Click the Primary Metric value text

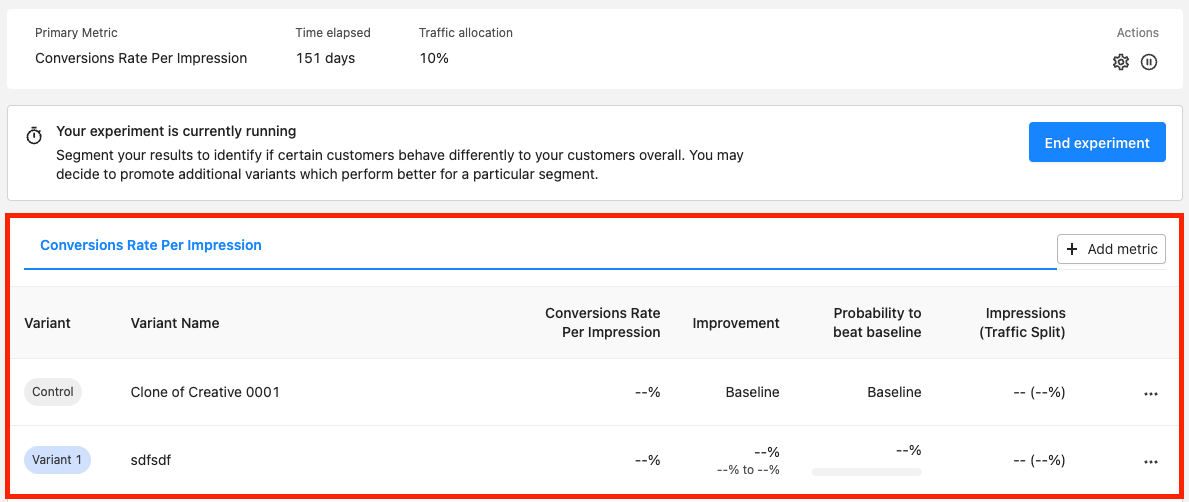point(141,58)
